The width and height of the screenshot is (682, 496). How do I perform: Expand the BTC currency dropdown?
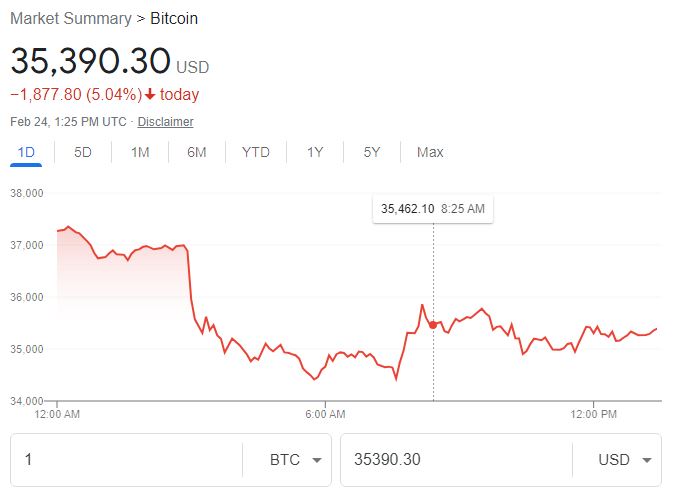[296, 460]
